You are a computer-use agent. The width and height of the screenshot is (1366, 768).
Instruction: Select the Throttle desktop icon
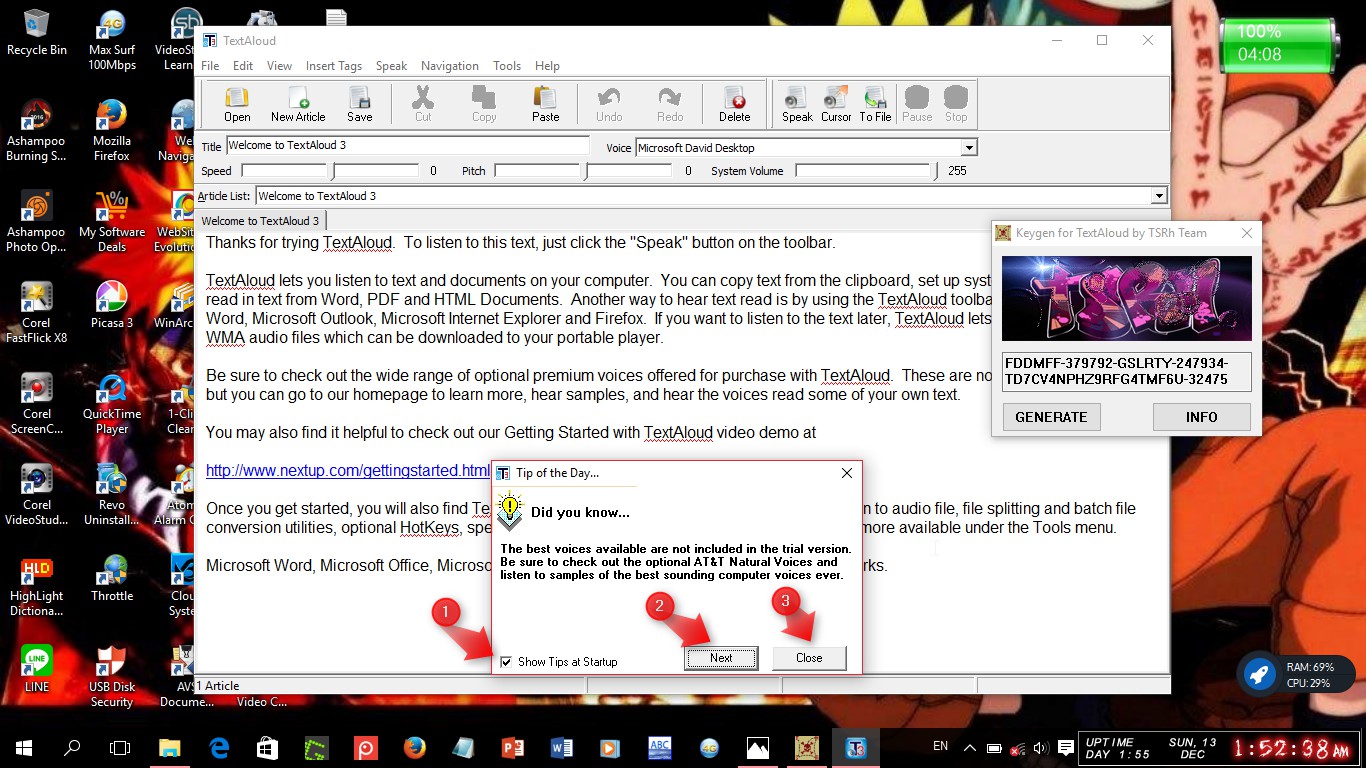point(112,578)
